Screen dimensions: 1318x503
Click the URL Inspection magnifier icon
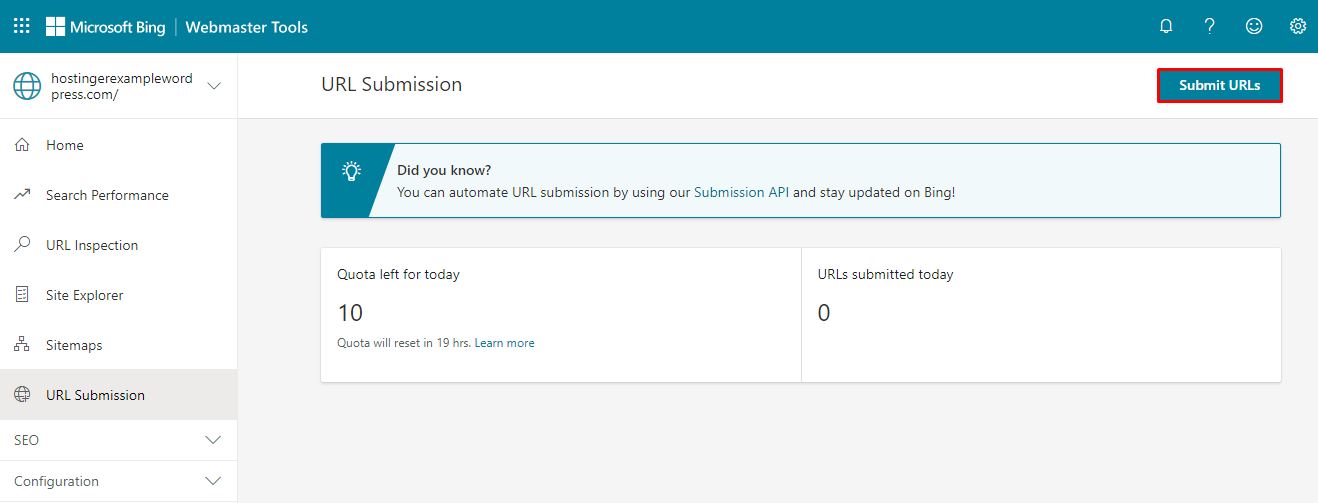22,245
